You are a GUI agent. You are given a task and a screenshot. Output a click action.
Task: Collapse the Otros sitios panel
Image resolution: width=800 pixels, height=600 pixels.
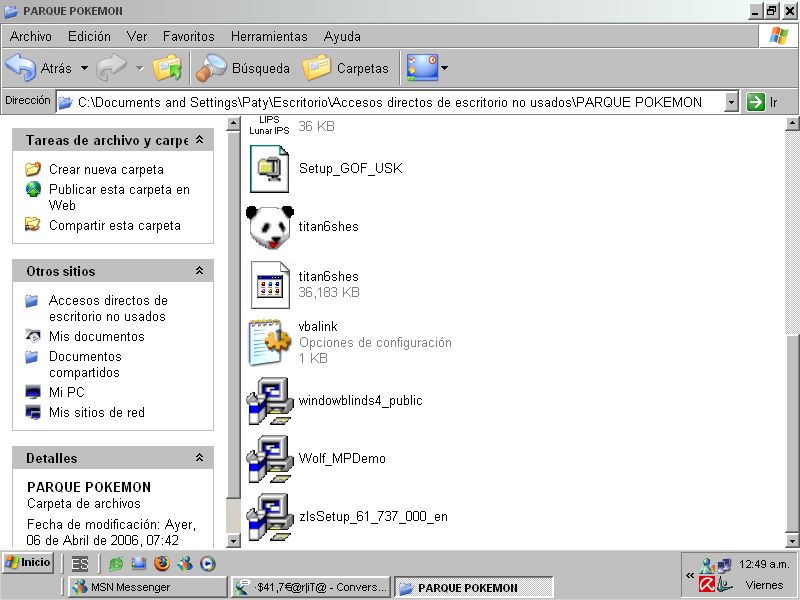(x=199, y=271)
